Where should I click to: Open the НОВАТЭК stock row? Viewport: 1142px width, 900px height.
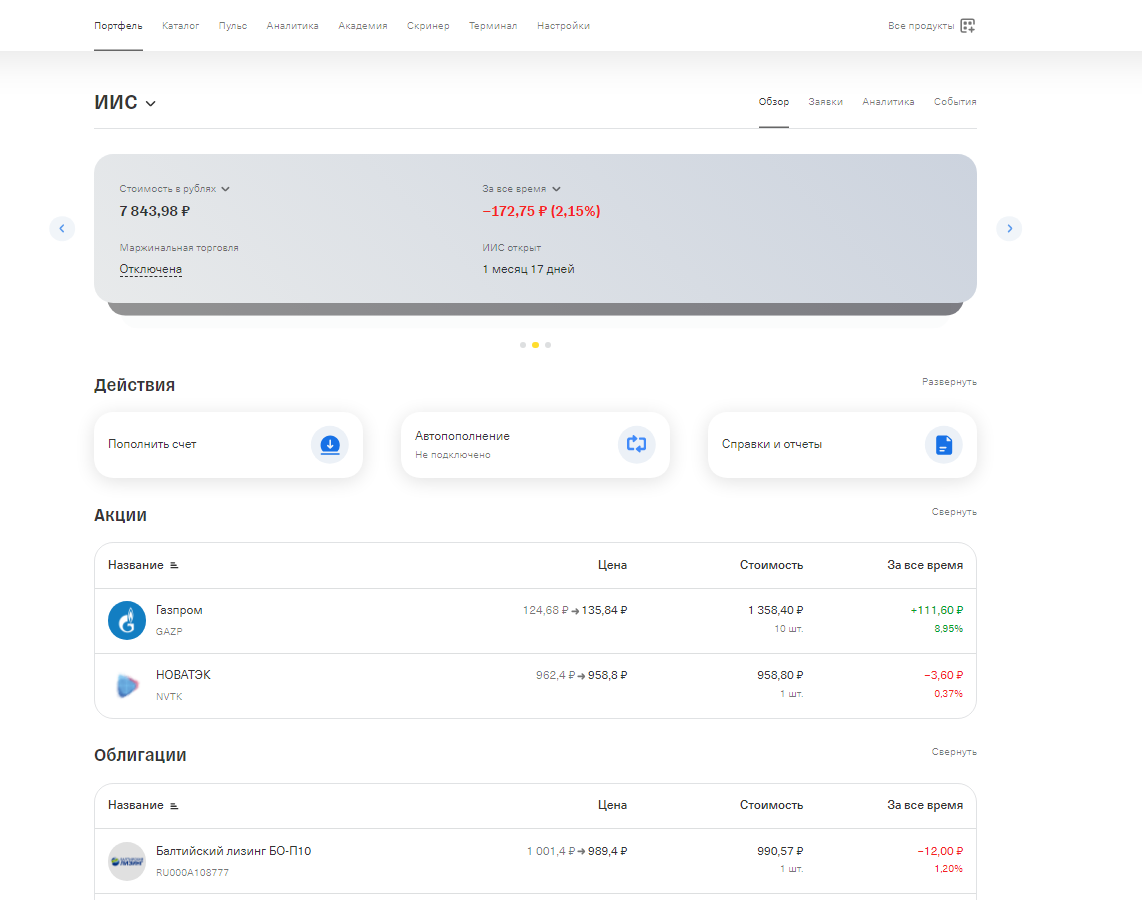[535, 686]
